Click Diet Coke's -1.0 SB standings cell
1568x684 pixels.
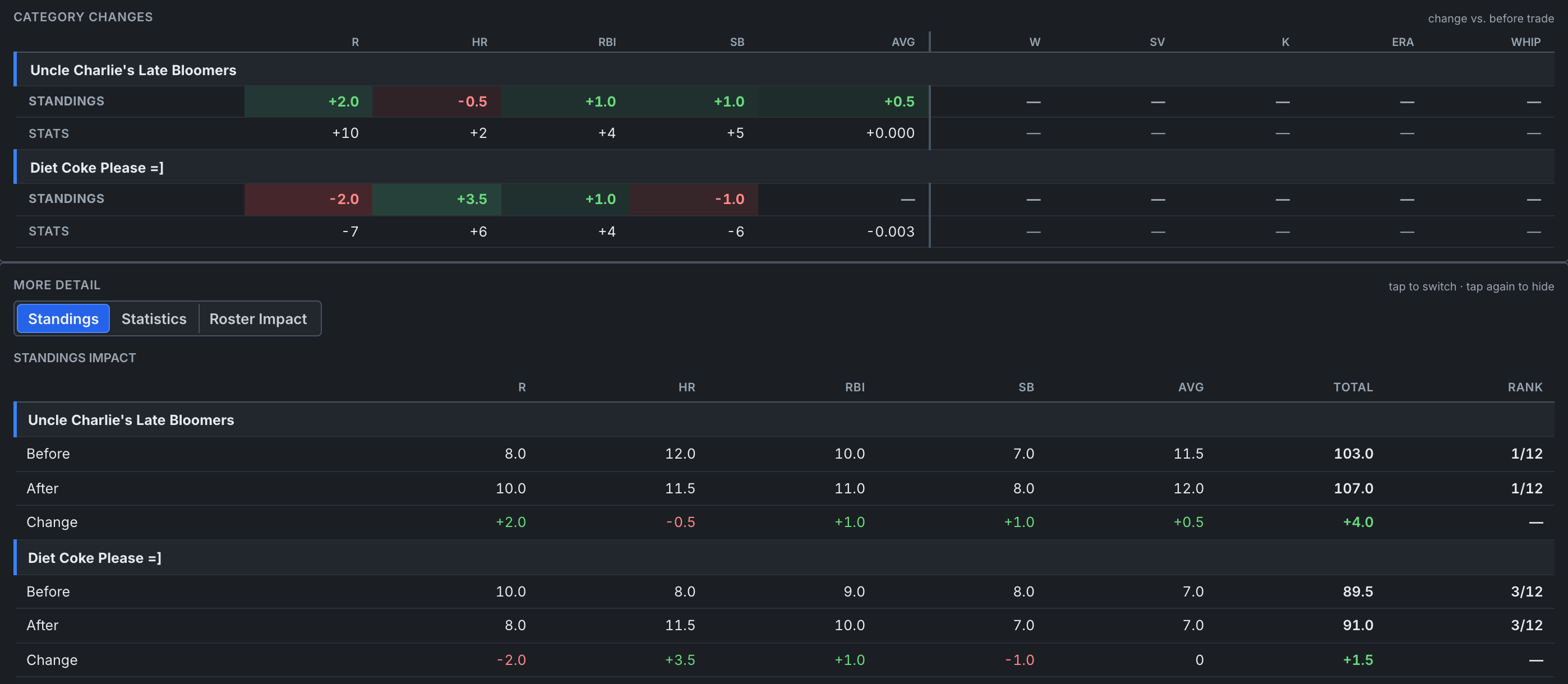pos(694,199)
